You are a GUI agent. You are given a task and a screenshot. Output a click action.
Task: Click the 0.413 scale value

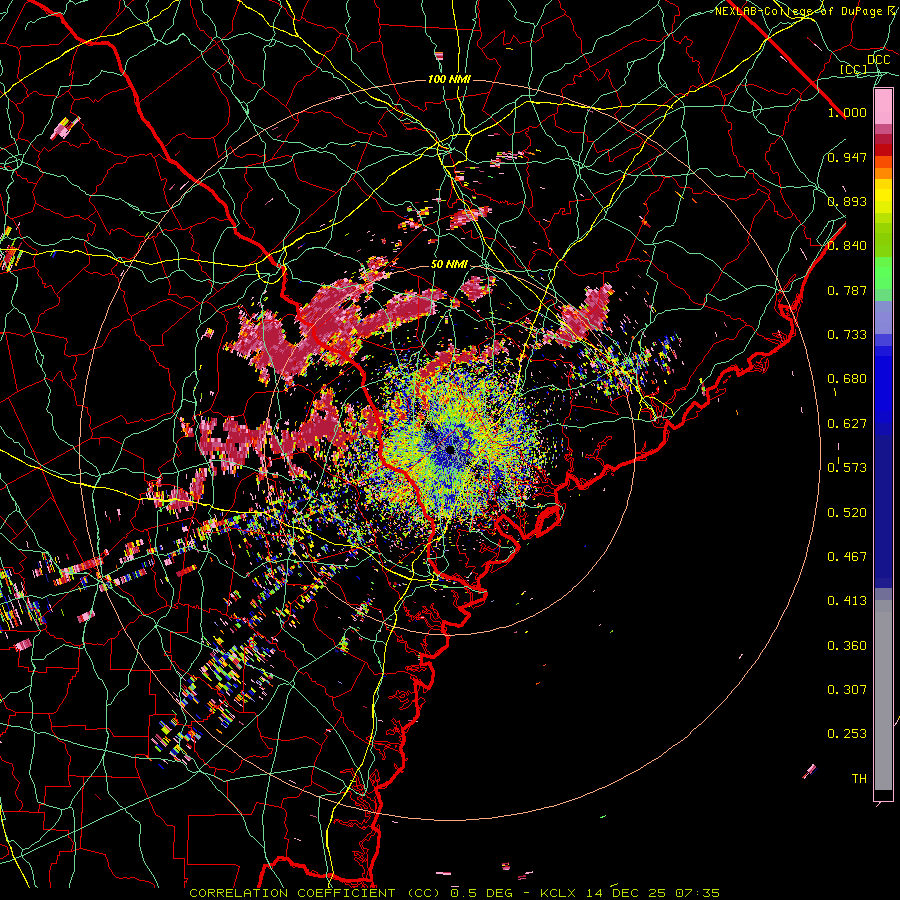[847, 601]
